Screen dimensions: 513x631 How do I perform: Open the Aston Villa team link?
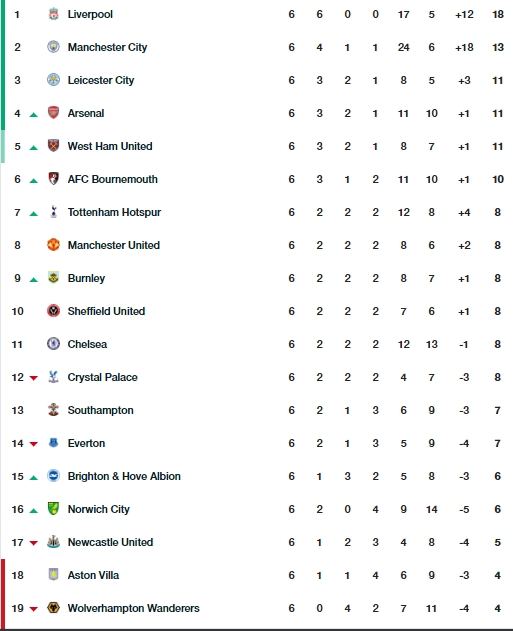(x=93, y=575)
